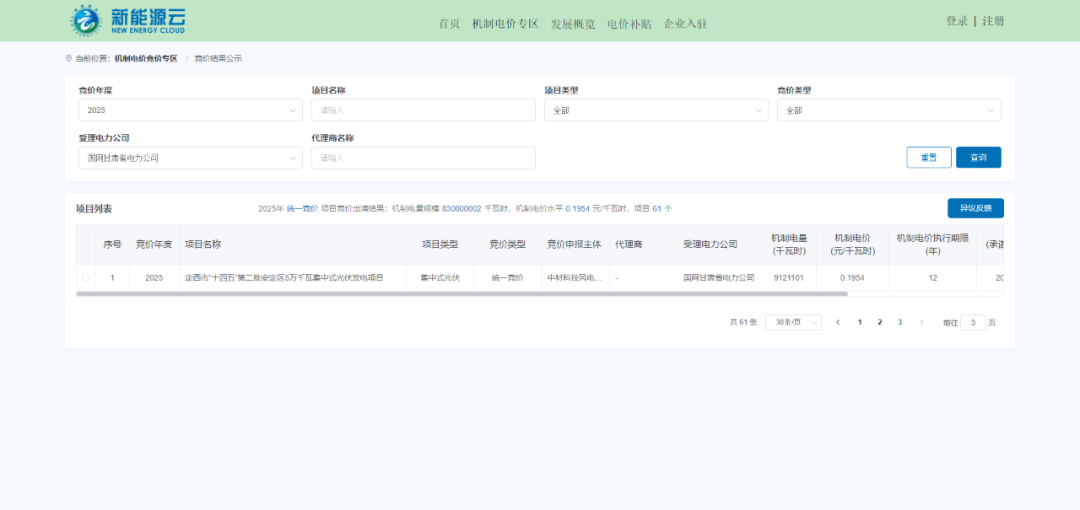Change page size via 30条/页 selector
Screen dimensions: 1080x510
click(793, 322)
